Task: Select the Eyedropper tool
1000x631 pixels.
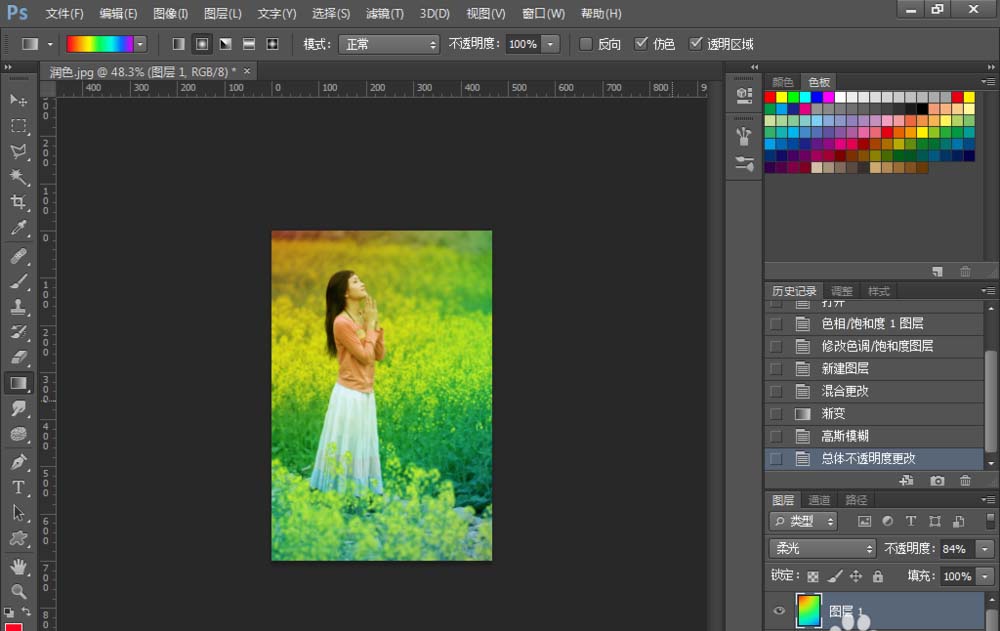Action: 18,229
